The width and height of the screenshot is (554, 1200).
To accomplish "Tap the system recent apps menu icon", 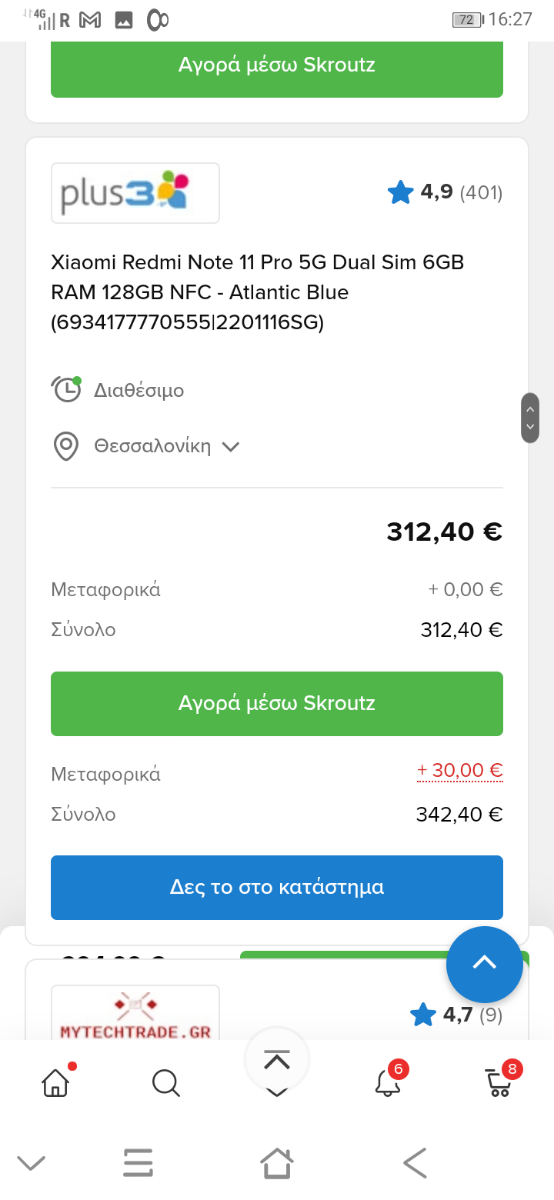I will tap(138, 1162).
